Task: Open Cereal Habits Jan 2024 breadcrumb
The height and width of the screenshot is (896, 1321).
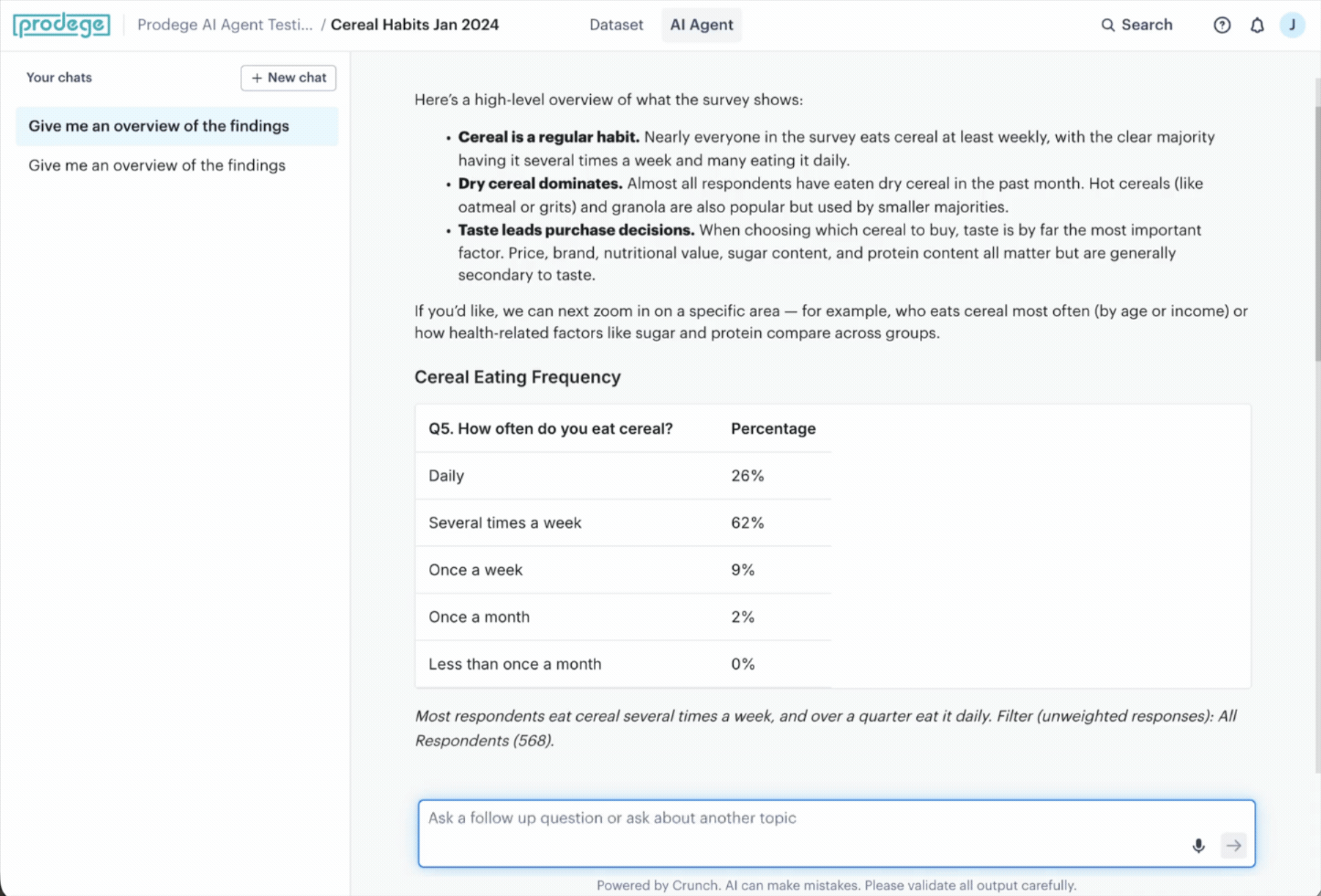Action: [415, 25]
